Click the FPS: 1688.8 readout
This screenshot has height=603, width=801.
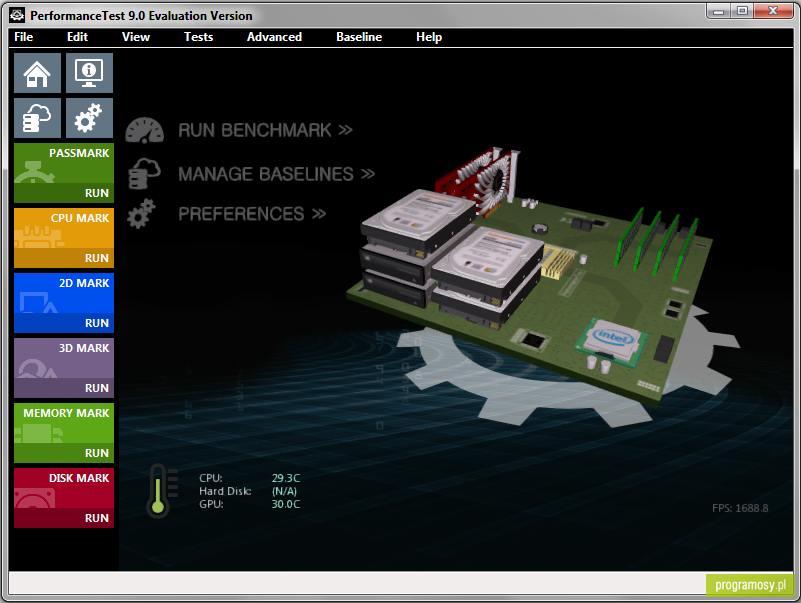tap(740, 508)
